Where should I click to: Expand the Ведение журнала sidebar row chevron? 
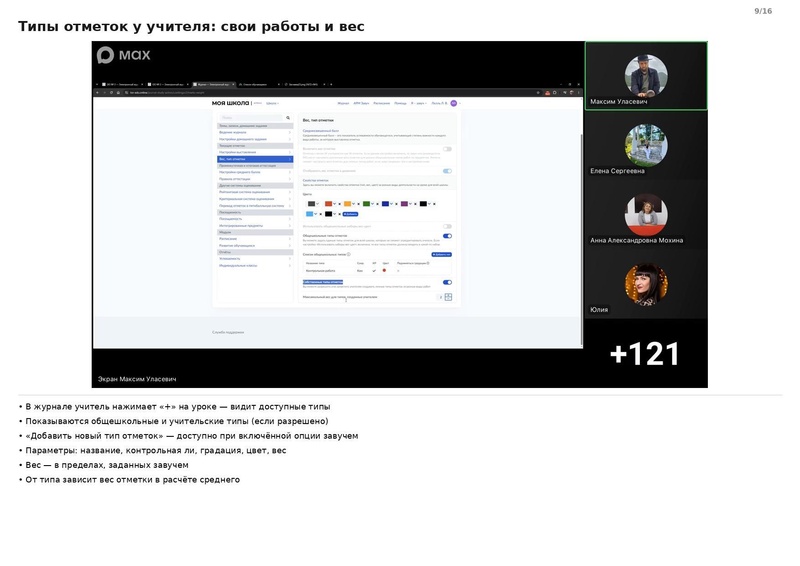(x=290, y=132)
